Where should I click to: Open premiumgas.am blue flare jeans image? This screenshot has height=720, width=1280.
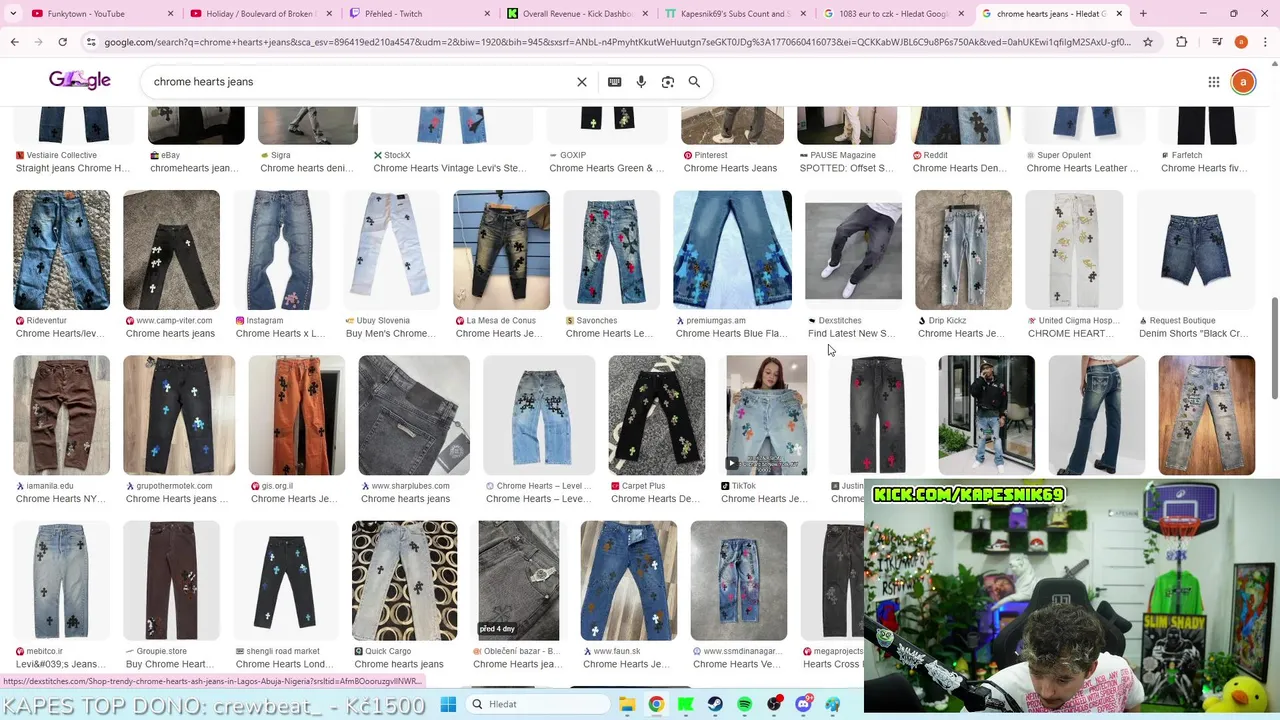click(x=732, y=250)
